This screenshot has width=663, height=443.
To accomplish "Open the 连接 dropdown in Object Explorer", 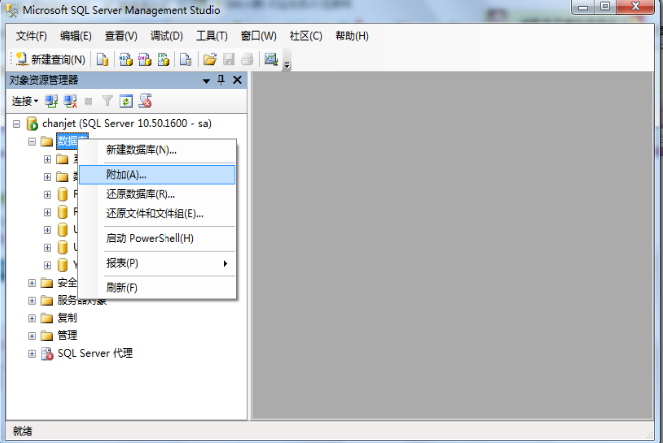I will (x=25, y=101).
